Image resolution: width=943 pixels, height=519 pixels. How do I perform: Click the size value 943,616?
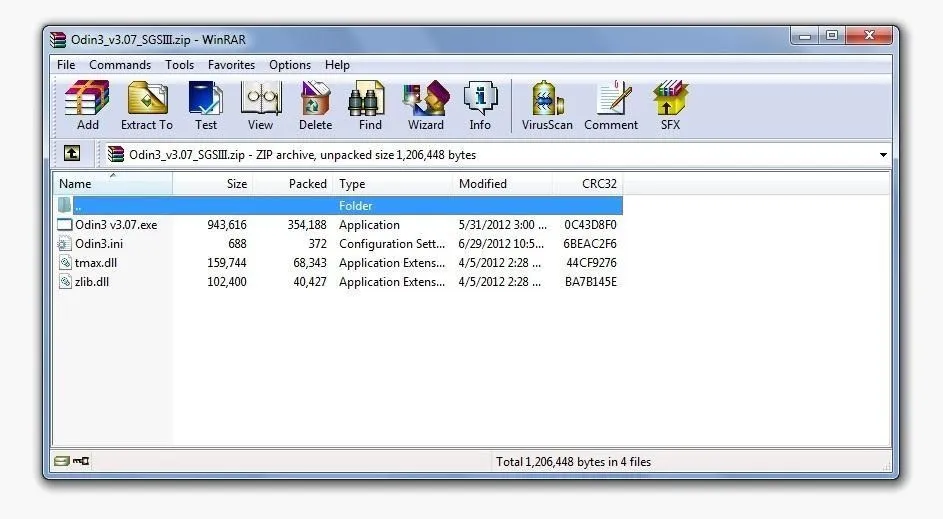coord(227,225)
